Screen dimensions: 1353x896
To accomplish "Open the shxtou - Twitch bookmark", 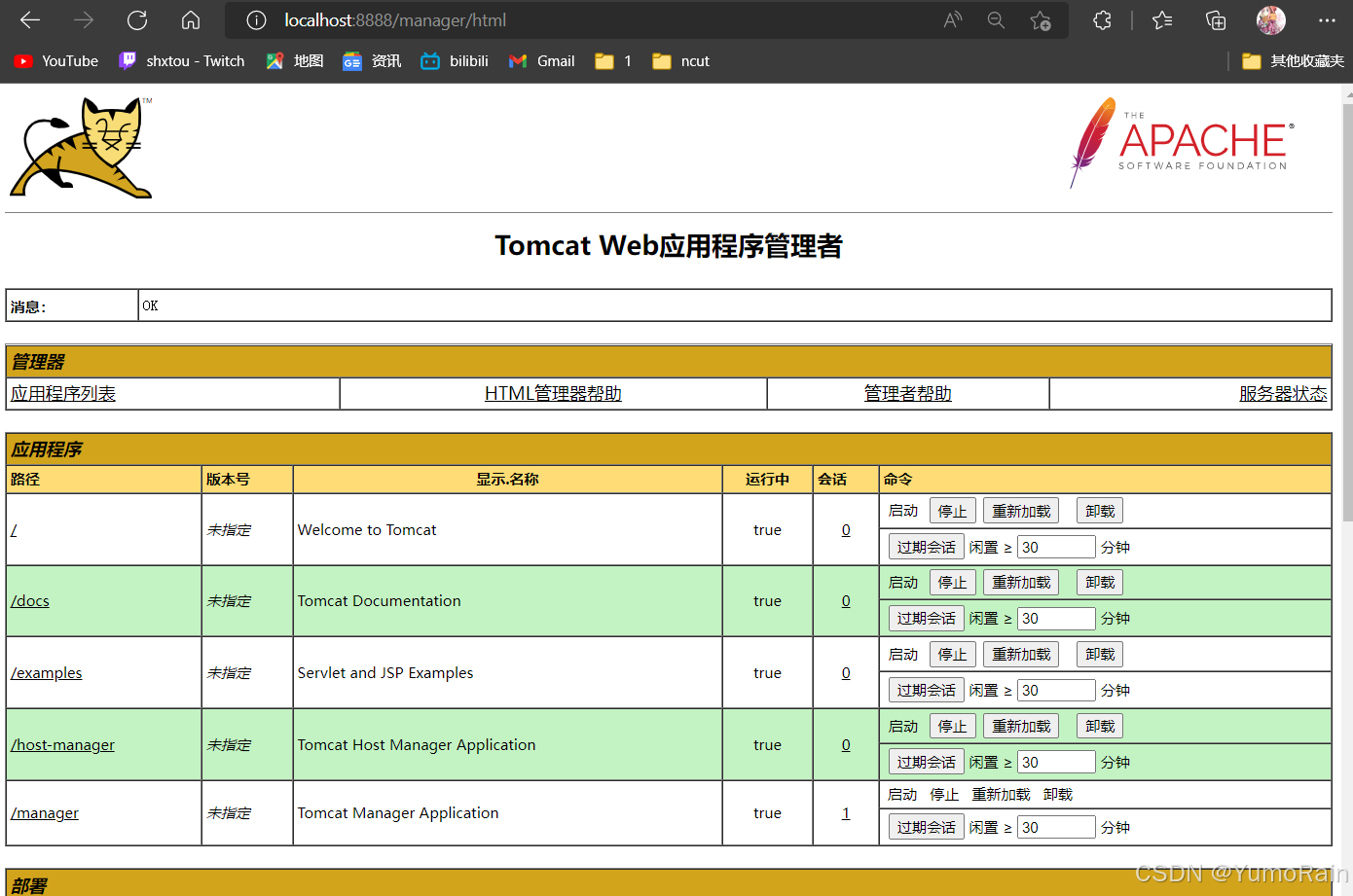I will pos(182,61).
